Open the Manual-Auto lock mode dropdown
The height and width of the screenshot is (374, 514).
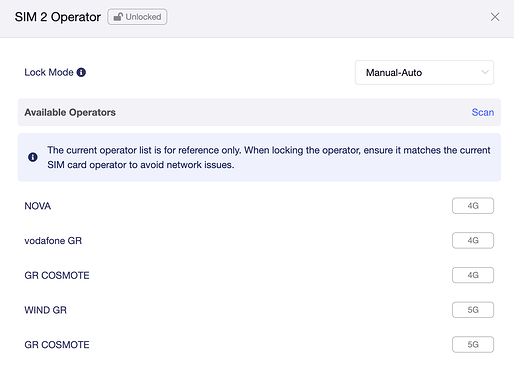click(x=424, y=72)
